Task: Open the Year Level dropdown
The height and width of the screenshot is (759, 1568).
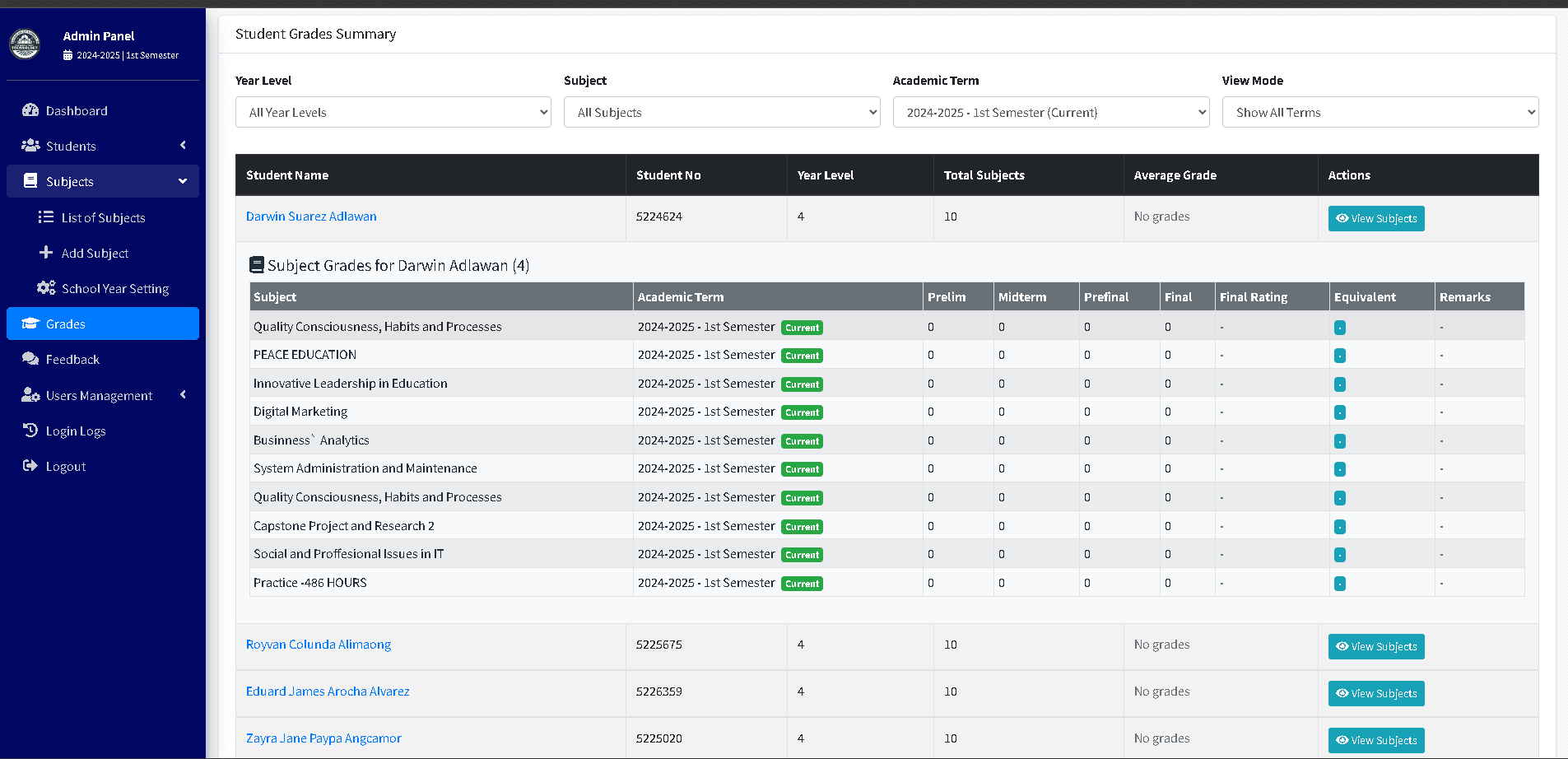Action: (x=393, y=112)
